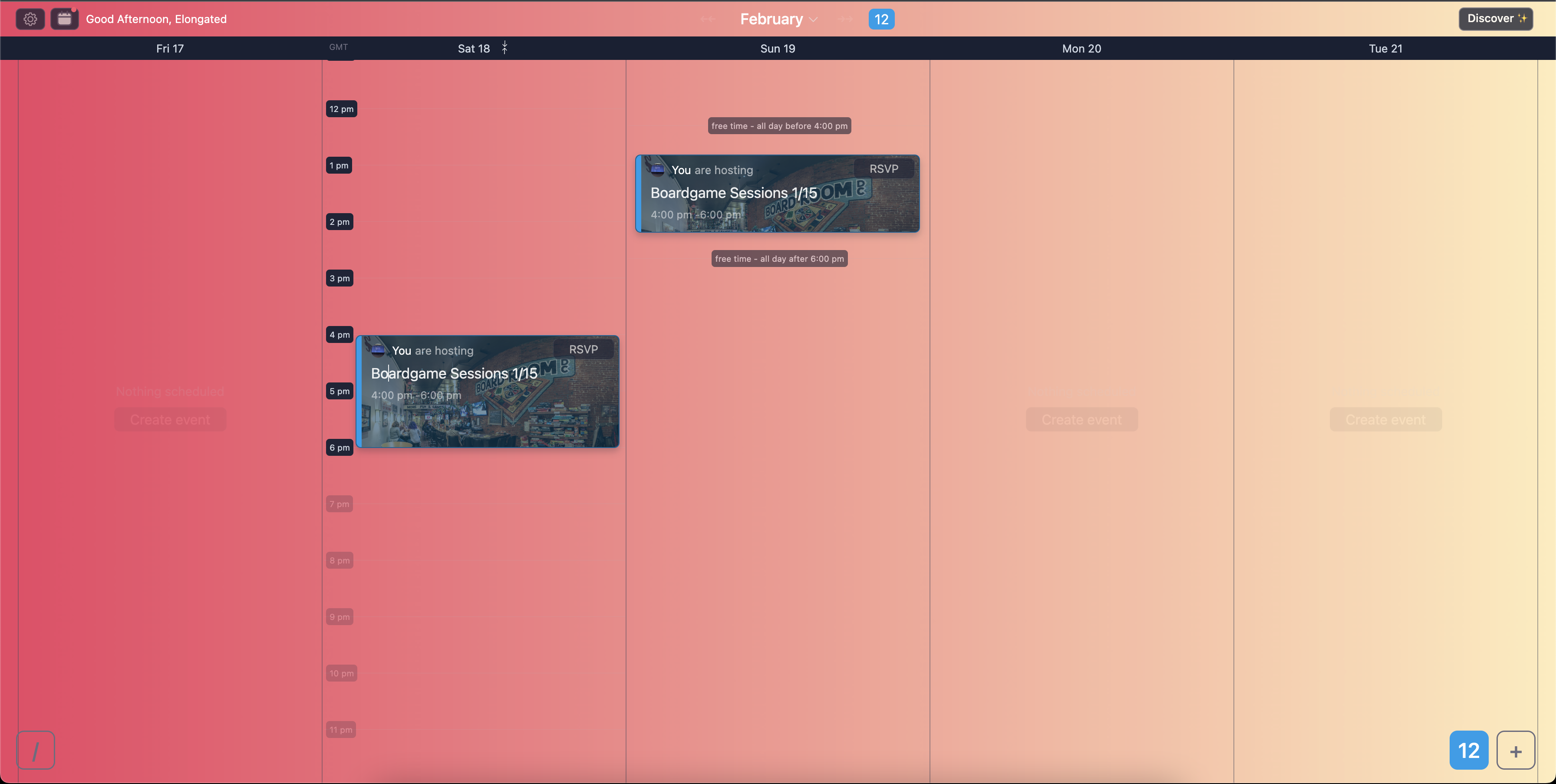RSVP to the Saturday Boardgame Sessions event
Screen dimensions: 1556x784
click(x=583, y=349)
